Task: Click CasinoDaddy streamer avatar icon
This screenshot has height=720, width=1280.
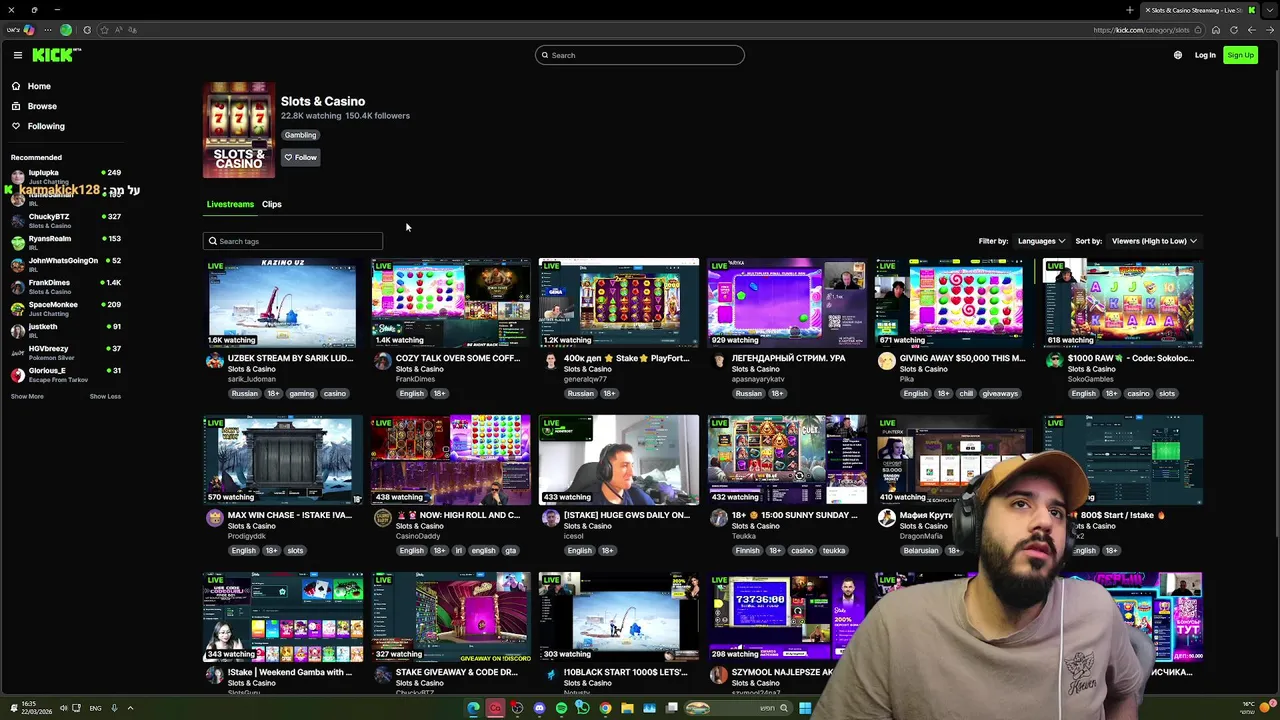Action: (382, 518)
